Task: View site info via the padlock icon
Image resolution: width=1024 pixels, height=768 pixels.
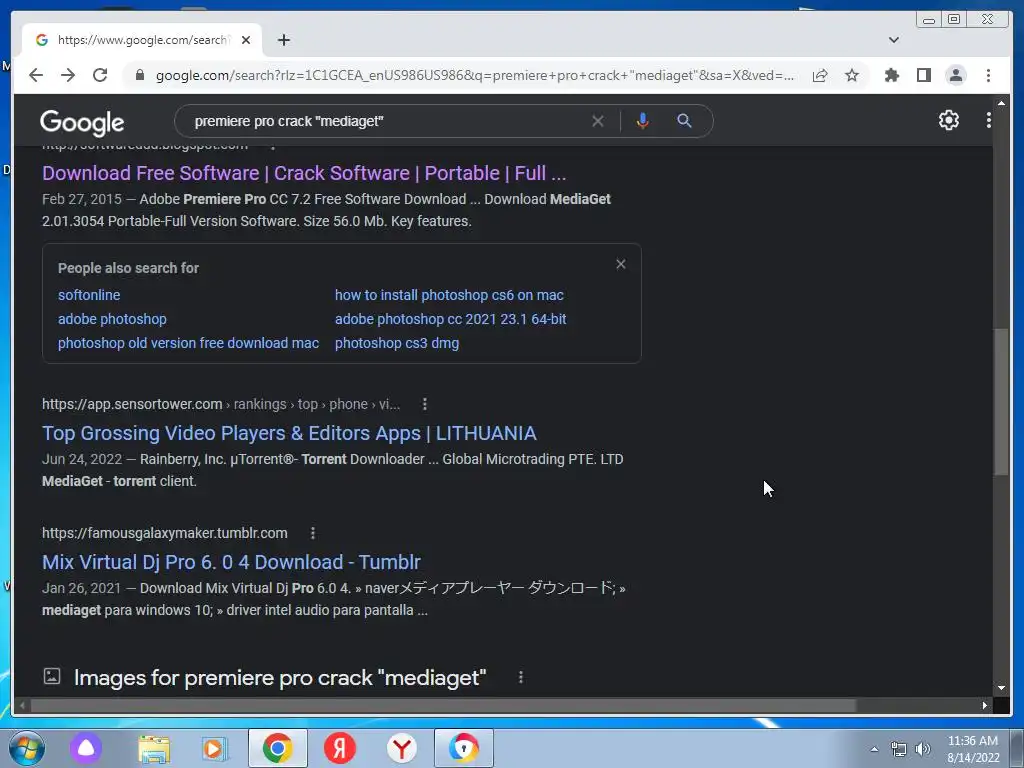Action: [139, 75]
